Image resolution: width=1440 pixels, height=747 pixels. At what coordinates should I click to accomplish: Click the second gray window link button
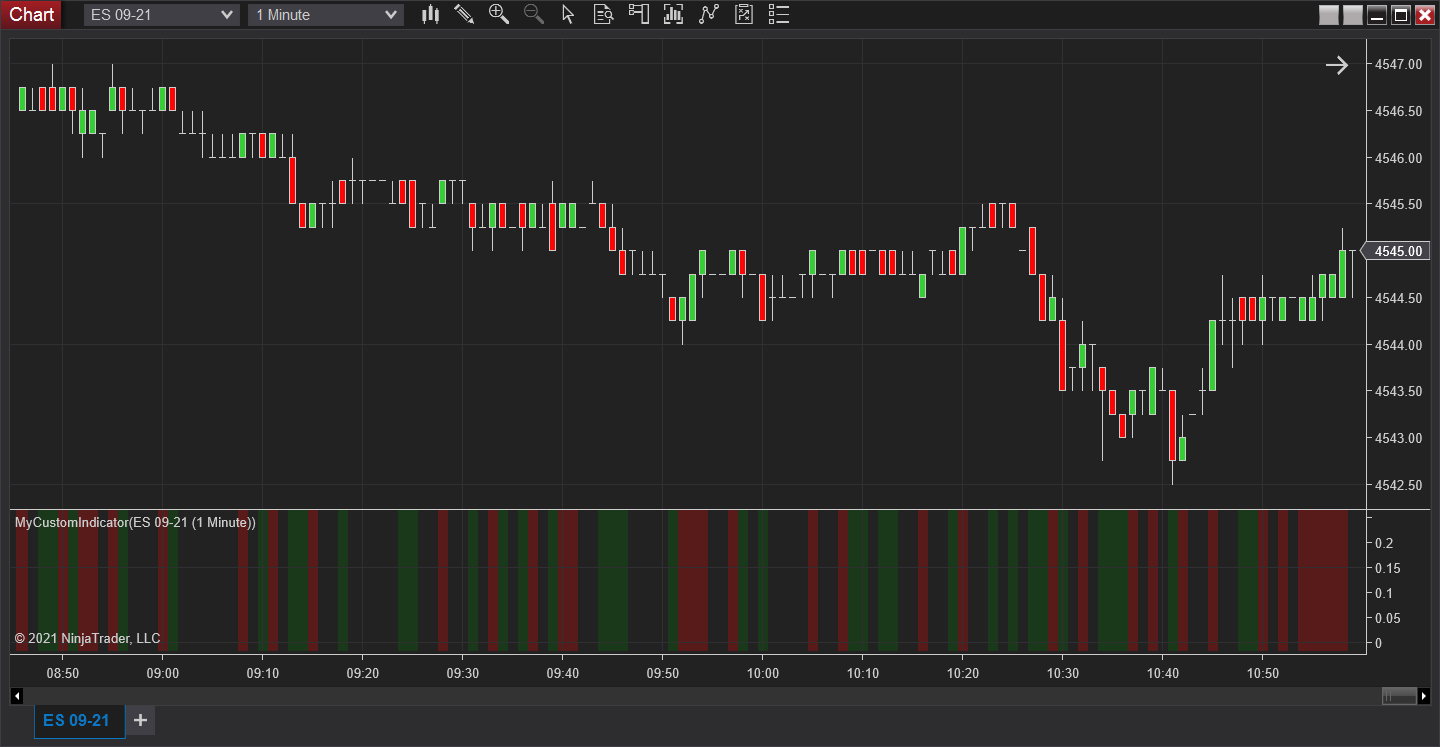[1353, 15]
